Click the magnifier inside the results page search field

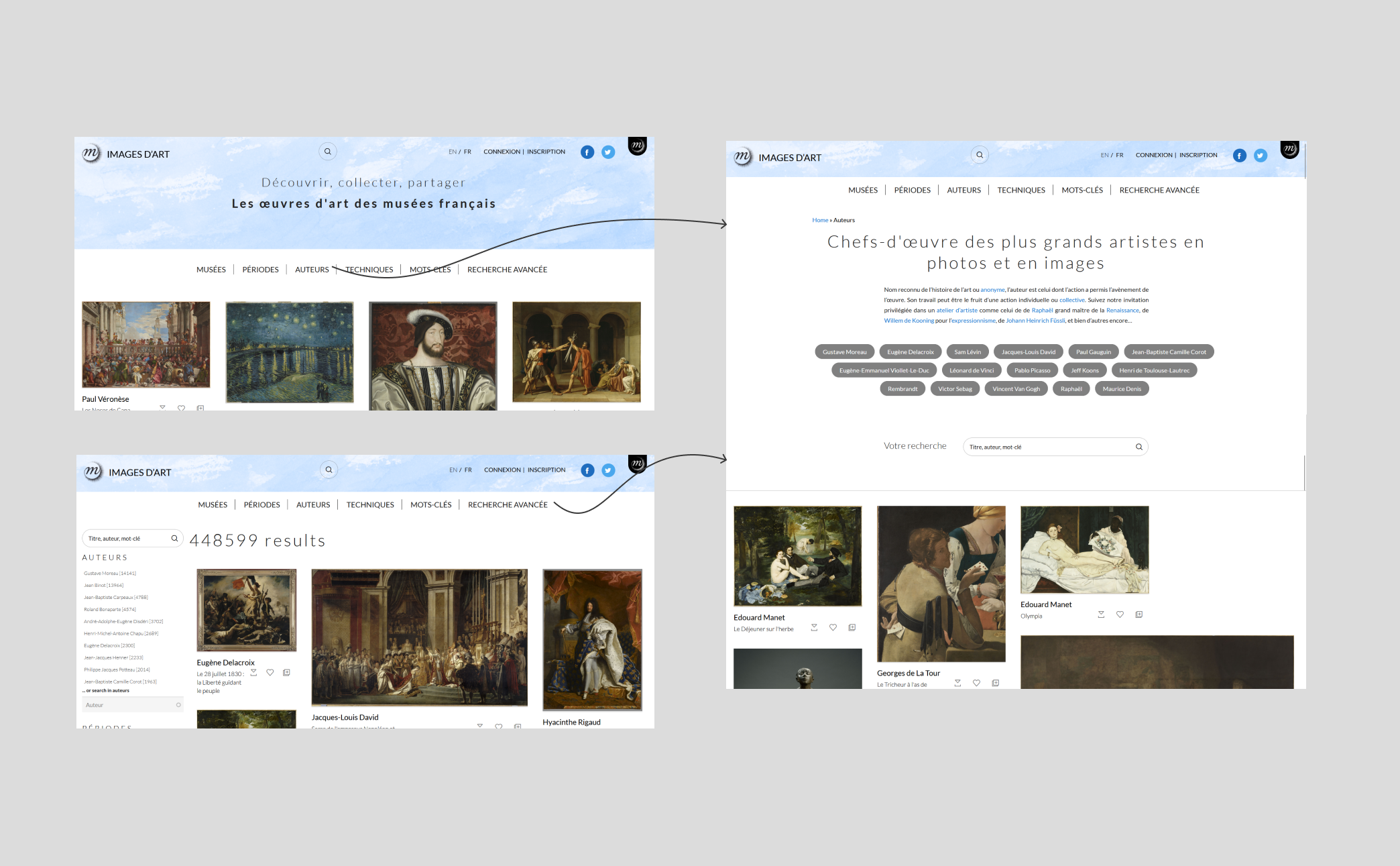[x=174, y=538]
